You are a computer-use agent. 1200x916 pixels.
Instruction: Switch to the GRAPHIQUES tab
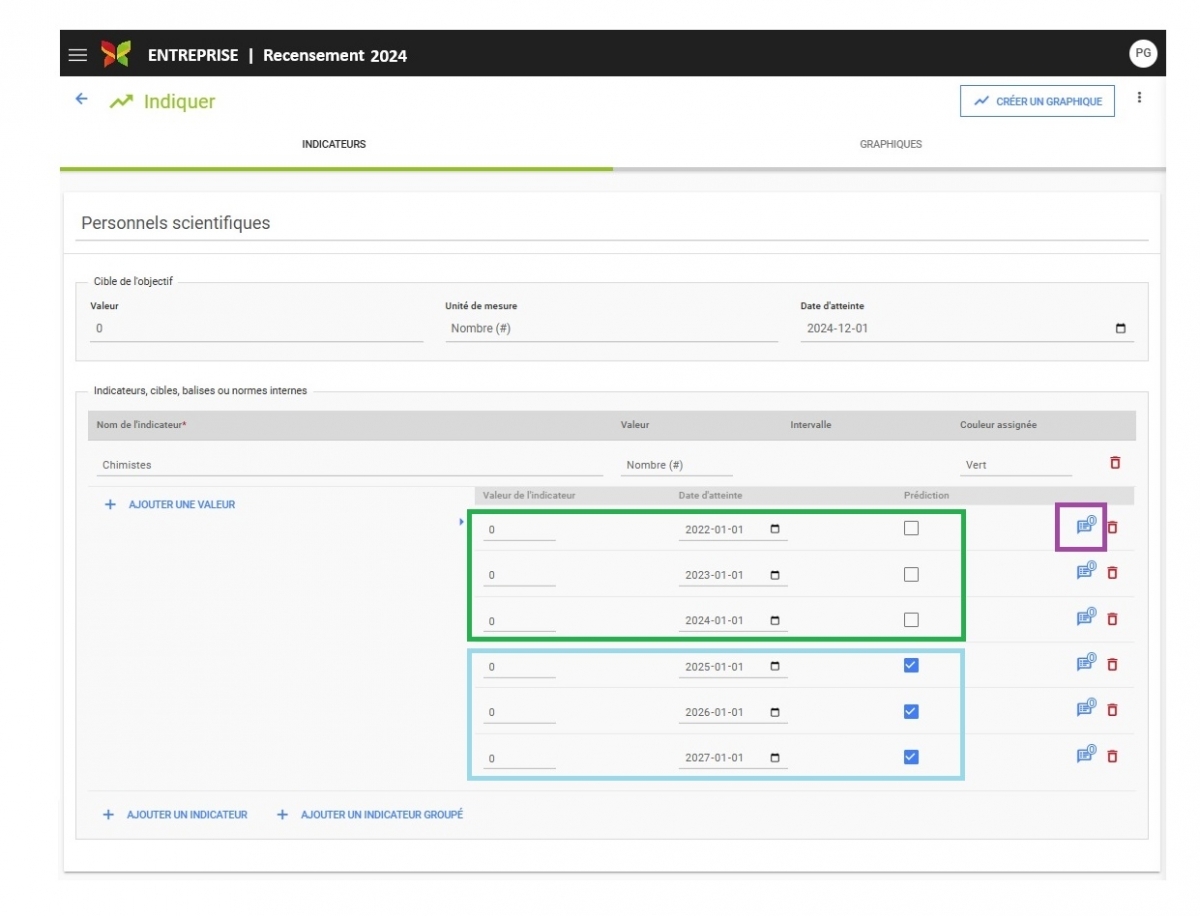click(x=890, y=144)
